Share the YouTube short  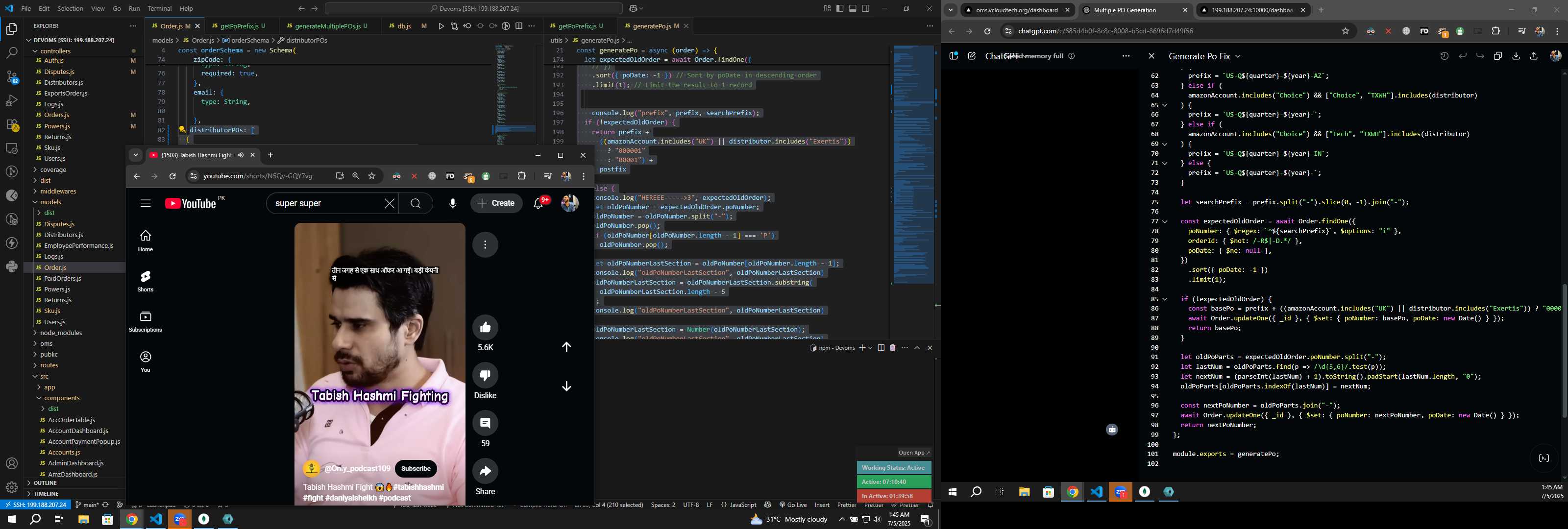tap(485, 471)
